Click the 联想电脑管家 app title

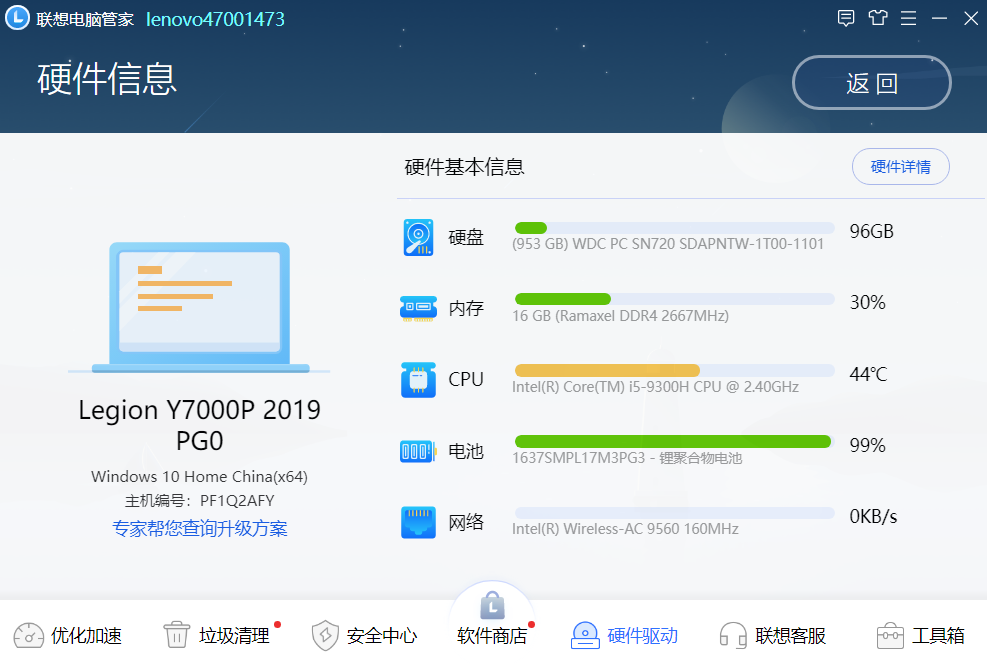[85, 20]
